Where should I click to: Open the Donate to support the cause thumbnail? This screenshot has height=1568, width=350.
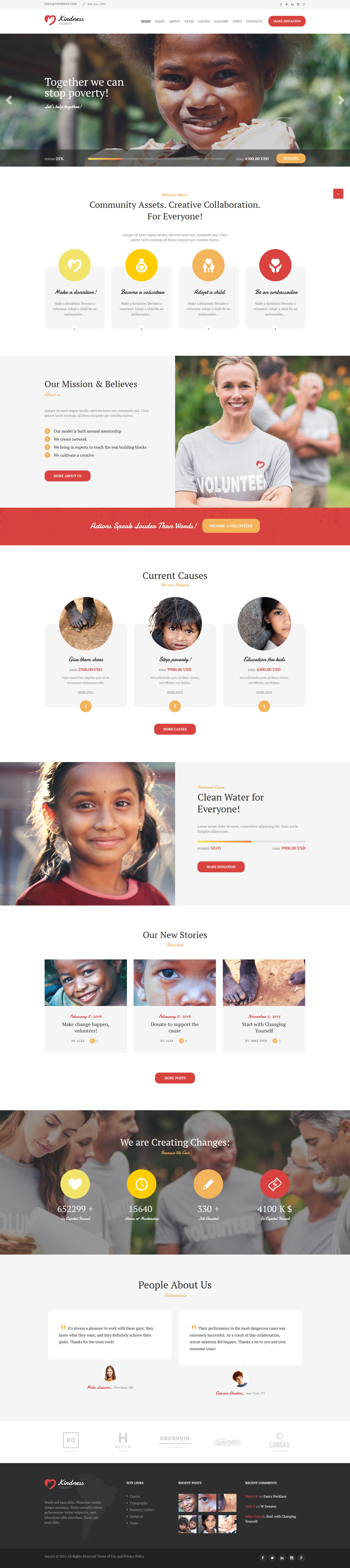pos(175,982)
